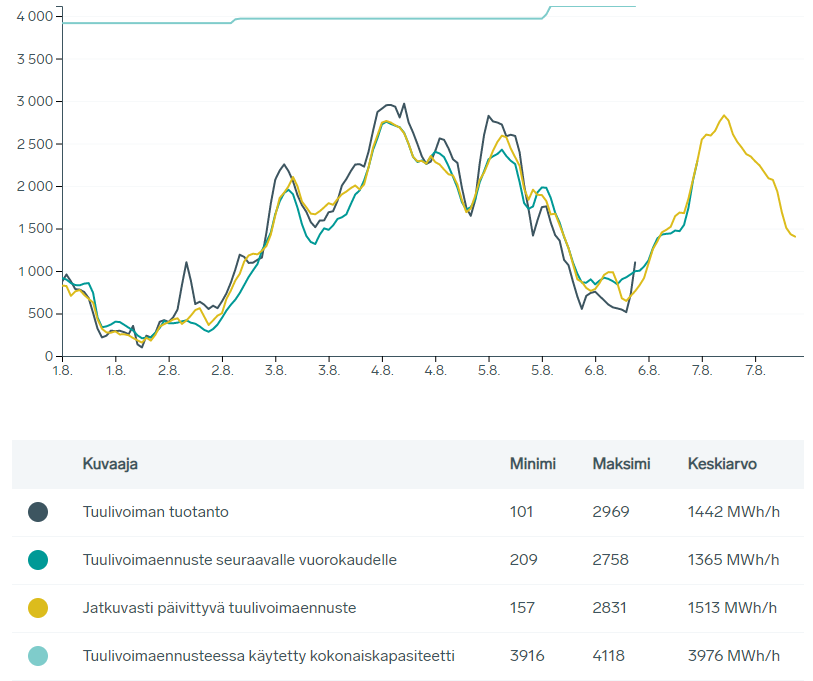Select the minimum value 101
Viewport: 813px width, 681px height.
tap(521, 512)
